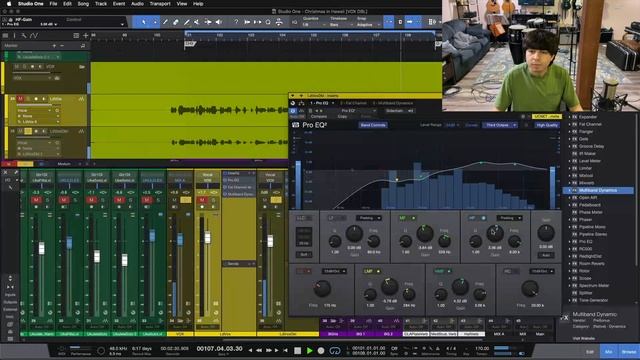Select Open AIR in effects list
Screen dimensions: 640x360
coord(588,198)
